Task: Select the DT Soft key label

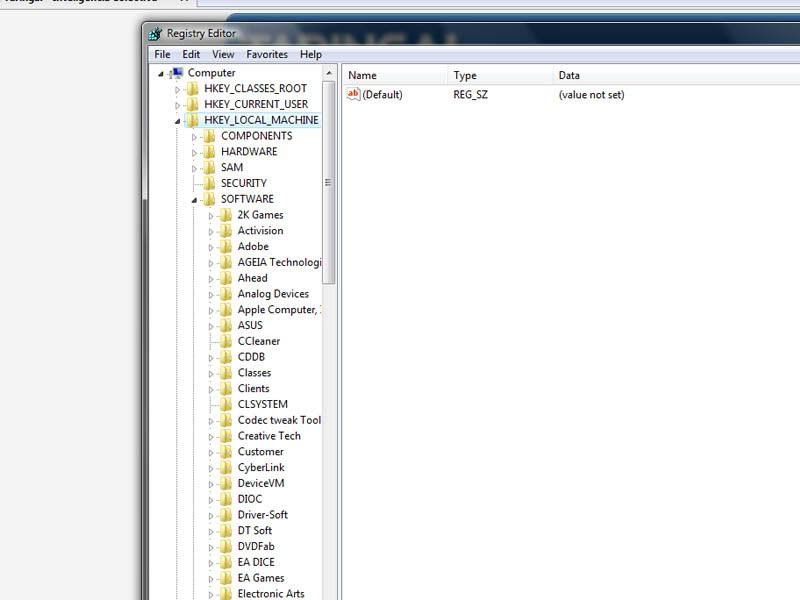Action: tap(255, 531)
